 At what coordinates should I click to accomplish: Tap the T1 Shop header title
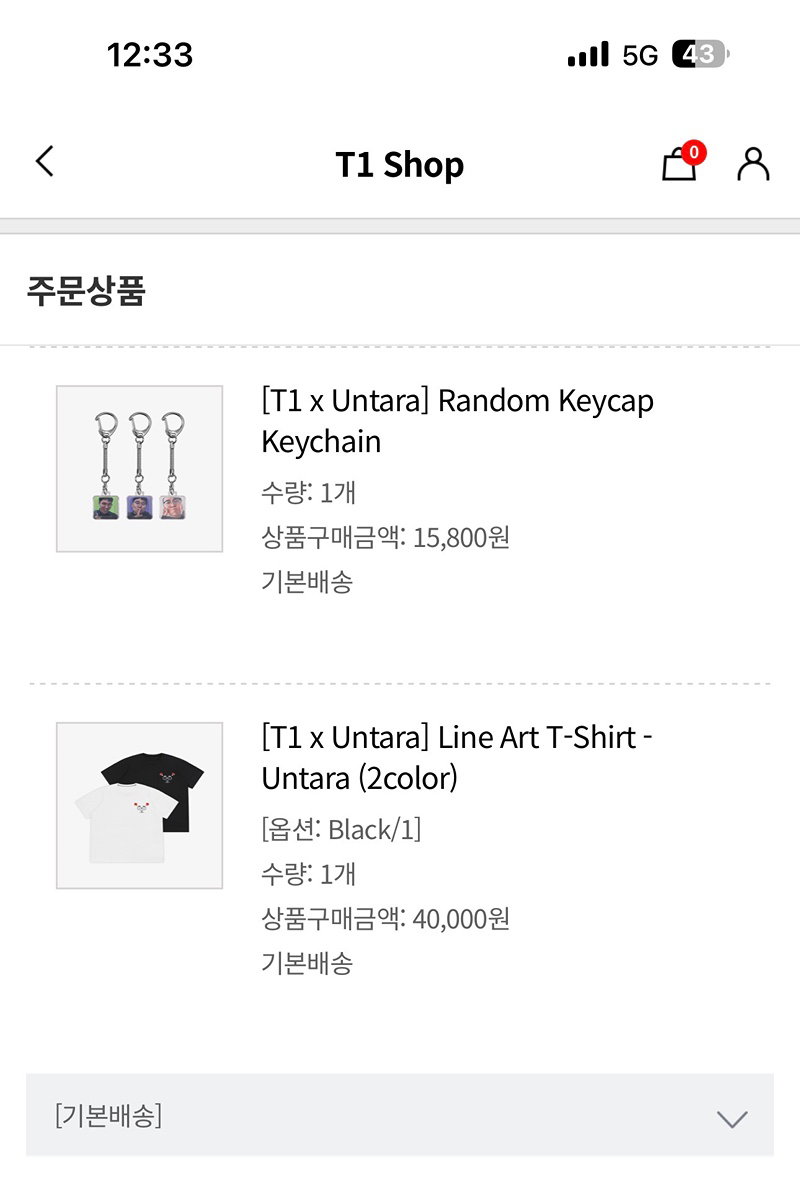click(x=399, y=164)
